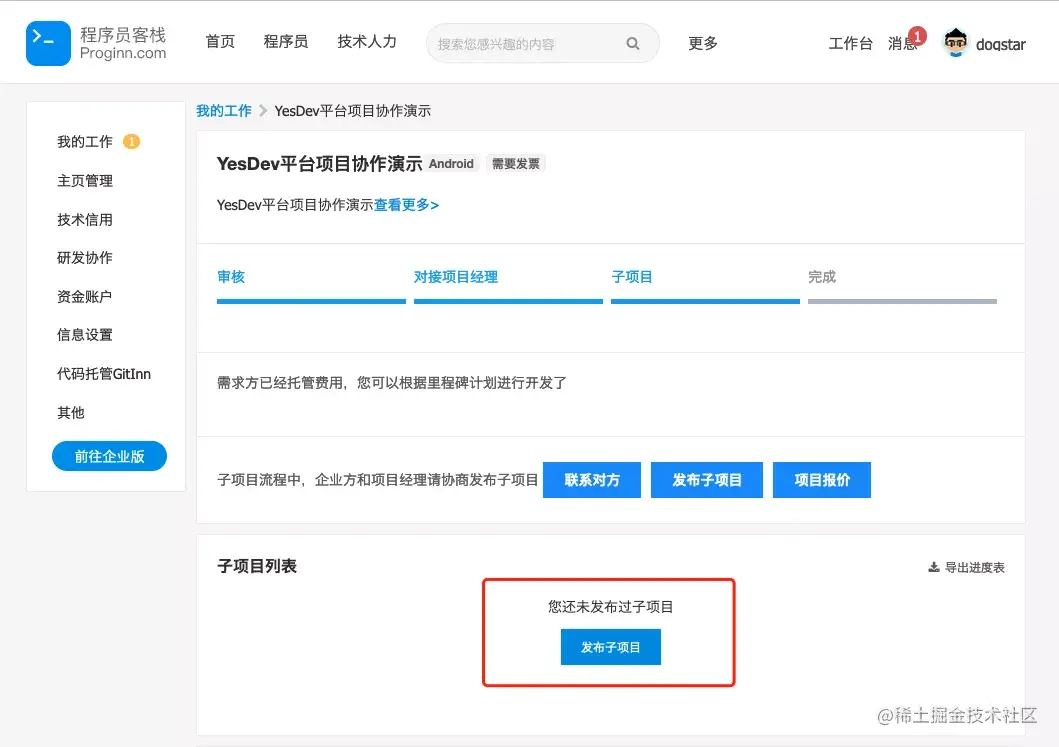The image size is (1059, 747).
Task: Select the 子项目 progress step
Action: click(632, 276)
